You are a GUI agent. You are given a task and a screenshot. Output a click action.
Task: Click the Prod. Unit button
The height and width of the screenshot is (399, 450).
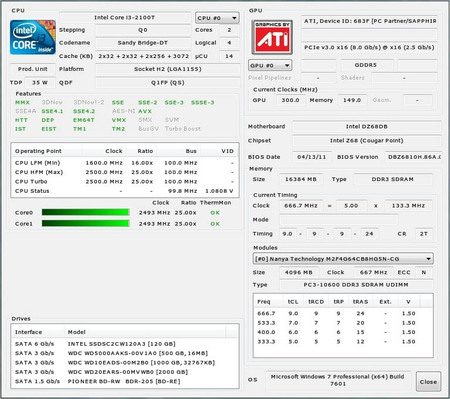pyautogui.click(x=33, y=69)
